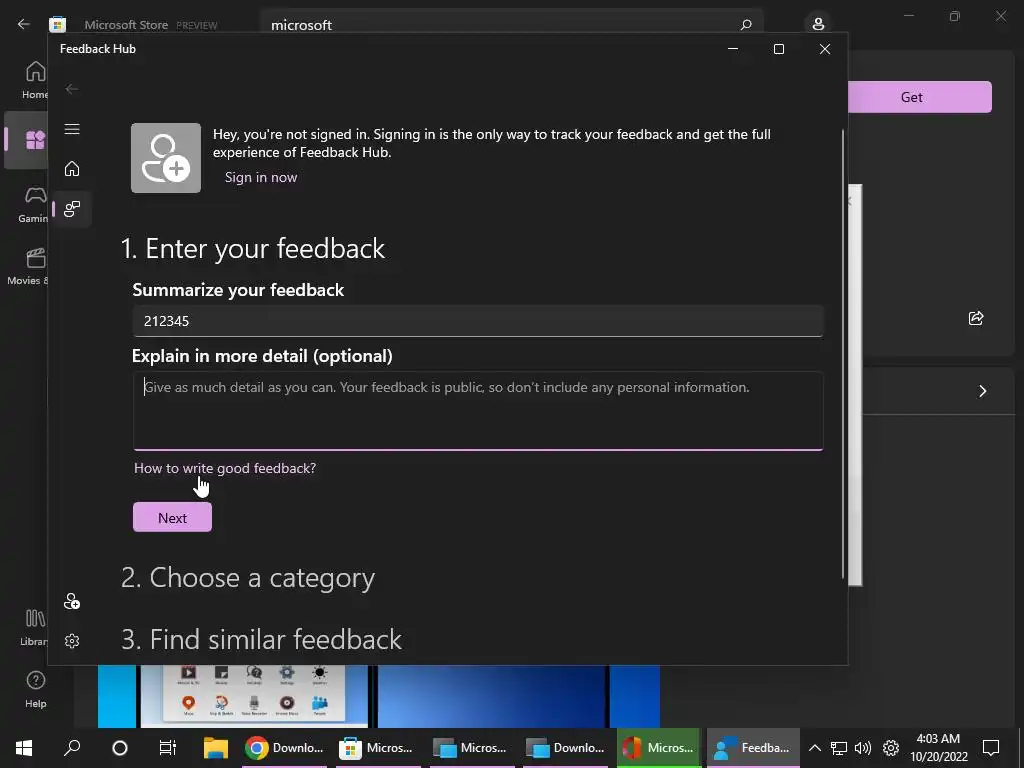Open Feedback Hub hamburger menu
The image size is (1024, 768).
(x=72, y=129)
